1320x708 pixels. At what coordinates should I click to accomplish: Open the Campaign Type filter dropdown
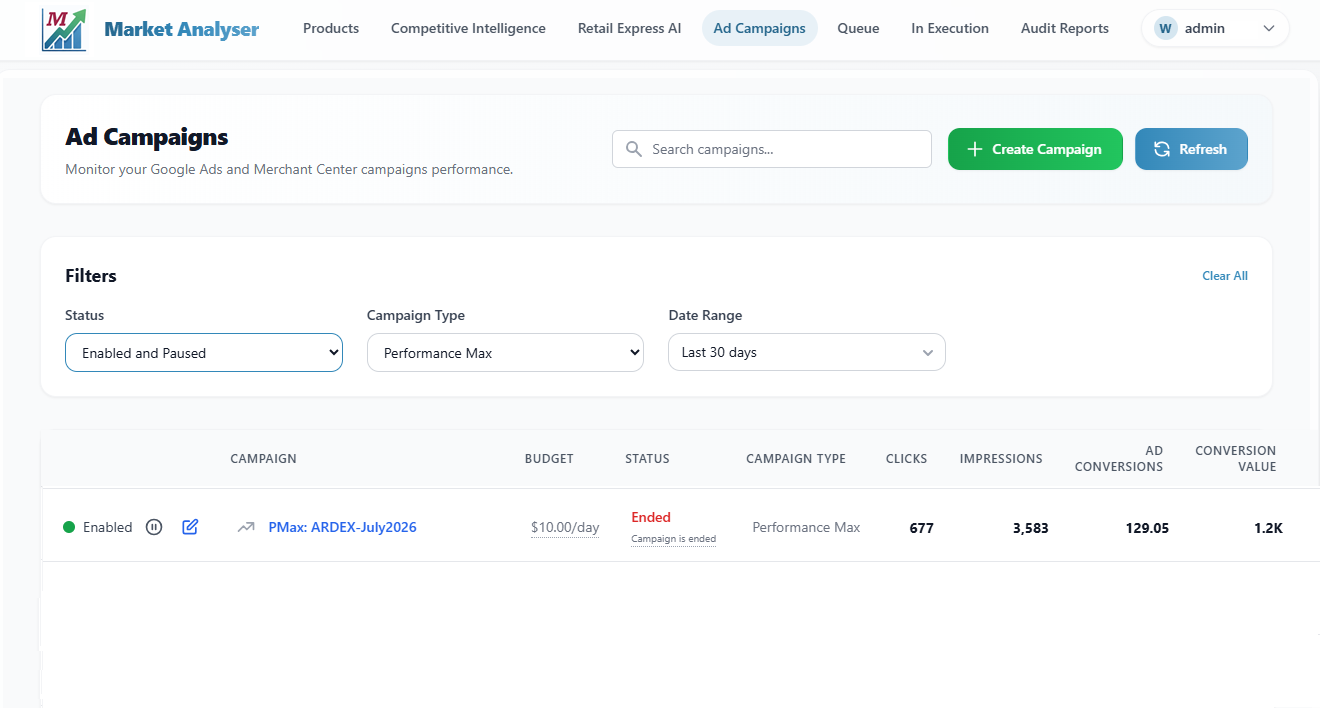(x=505, y=353)
